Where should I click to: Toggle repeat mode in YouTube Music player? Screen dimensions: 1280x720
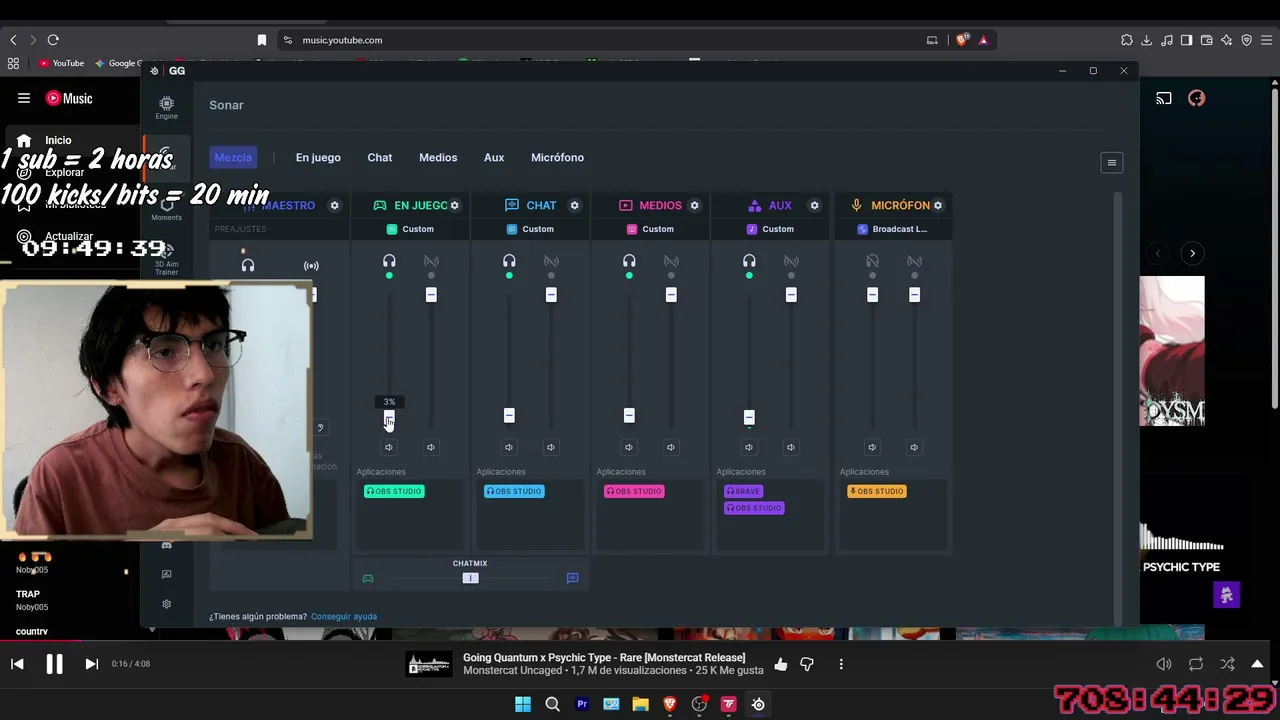1196,664
